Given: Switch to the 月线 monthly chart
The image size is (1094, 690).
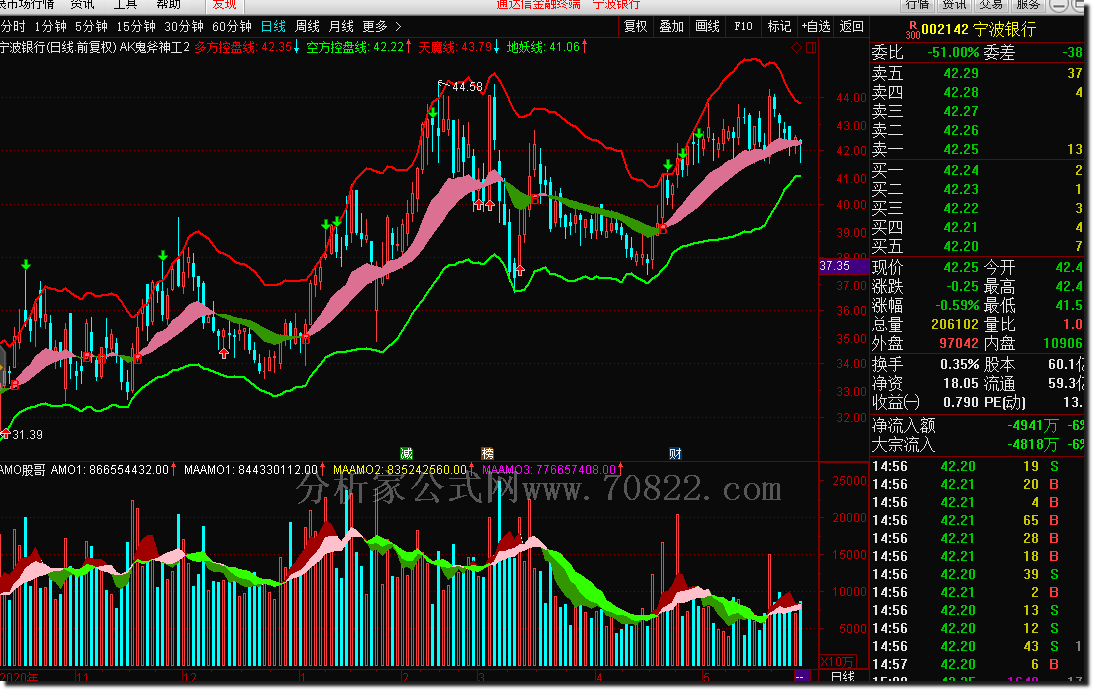Looking at the screenshot, I should coord(341,27).
